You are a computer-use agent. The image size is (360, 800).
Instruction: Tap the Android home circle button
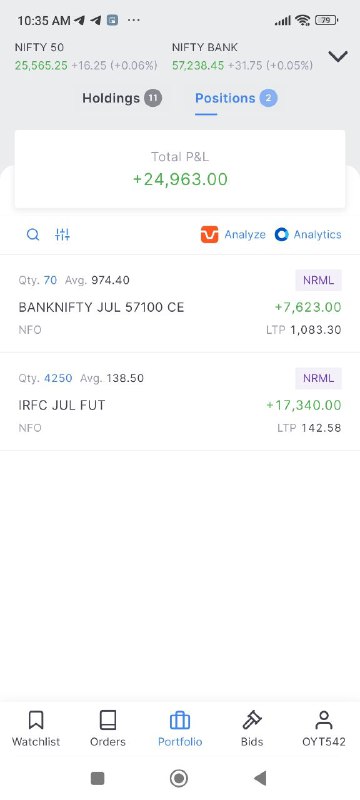tap(179, 778)
